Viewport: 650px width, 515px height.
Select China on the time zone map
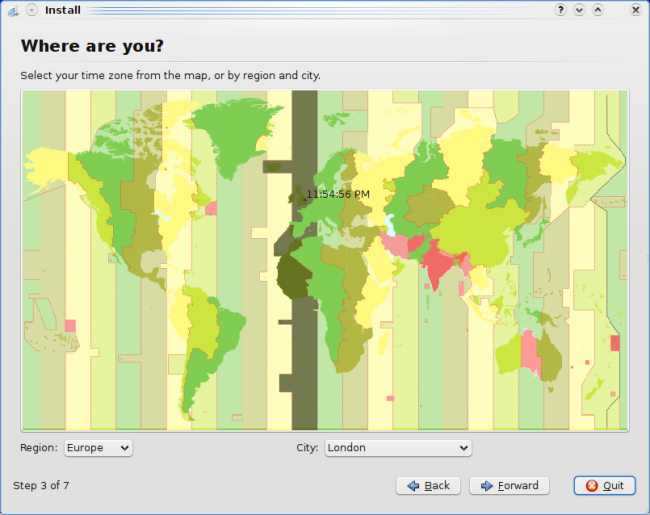477,232
